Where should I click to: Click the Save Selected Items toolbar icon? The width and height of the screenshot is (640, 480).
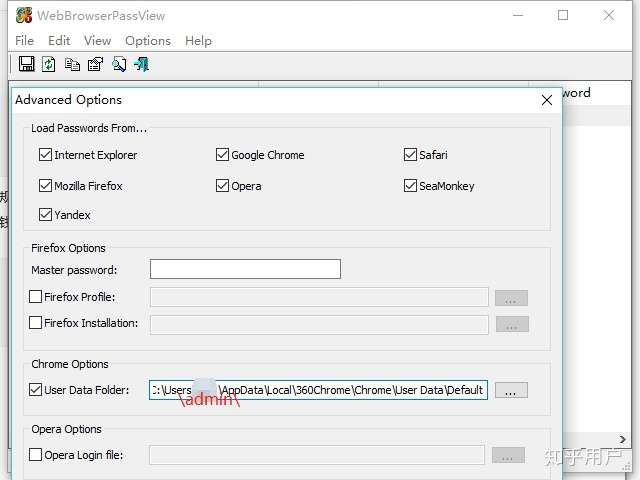27,64
